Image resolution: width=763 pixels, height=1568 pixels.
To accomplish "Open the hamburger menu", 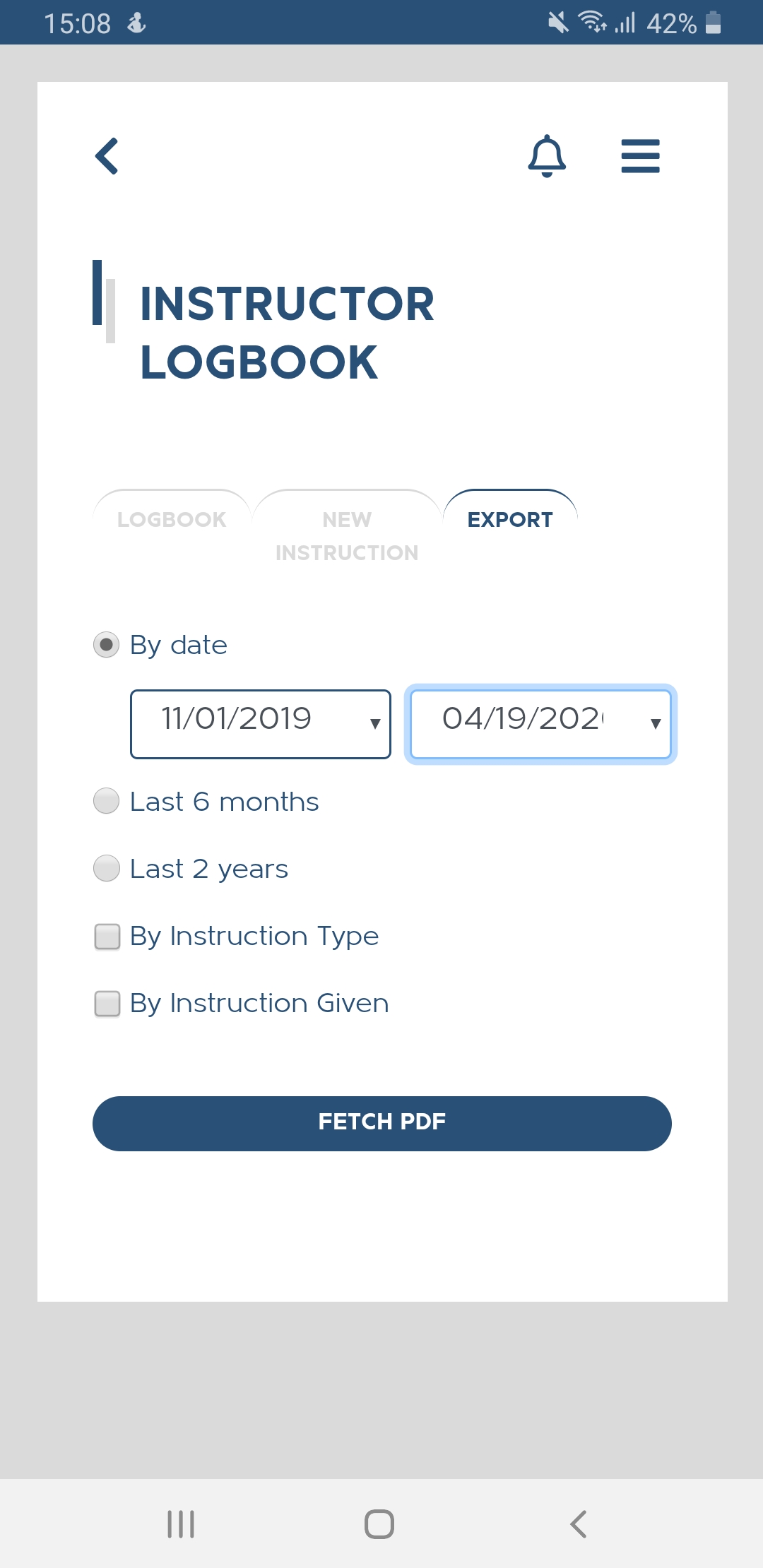I will 640,156.
